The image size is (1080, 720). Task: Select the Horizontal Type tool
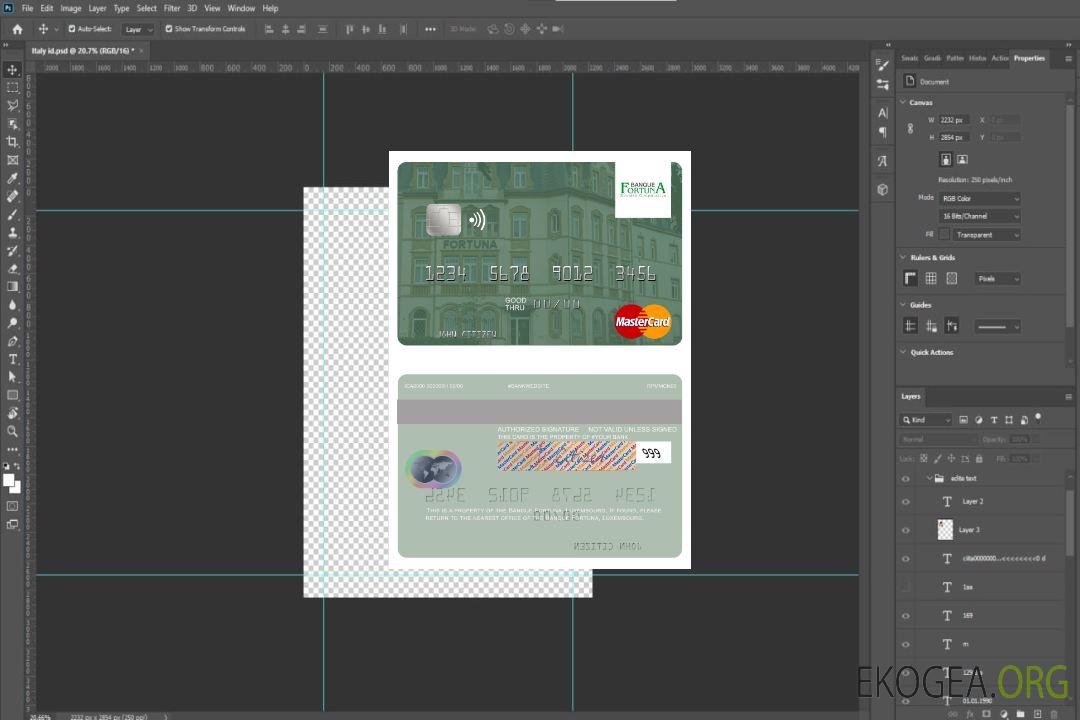coord(12,359)
